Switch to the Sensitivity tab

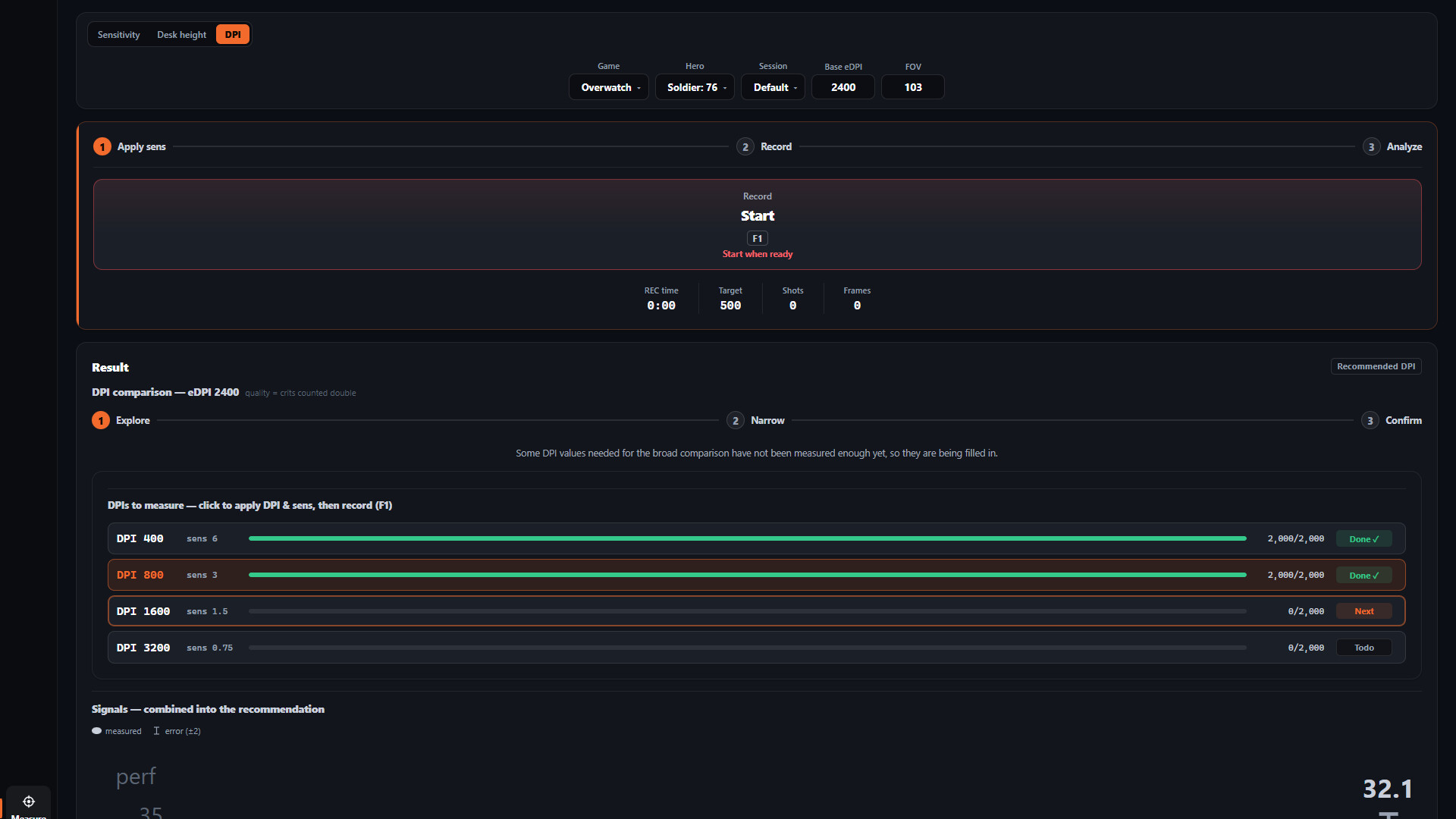tap(118, 35)
